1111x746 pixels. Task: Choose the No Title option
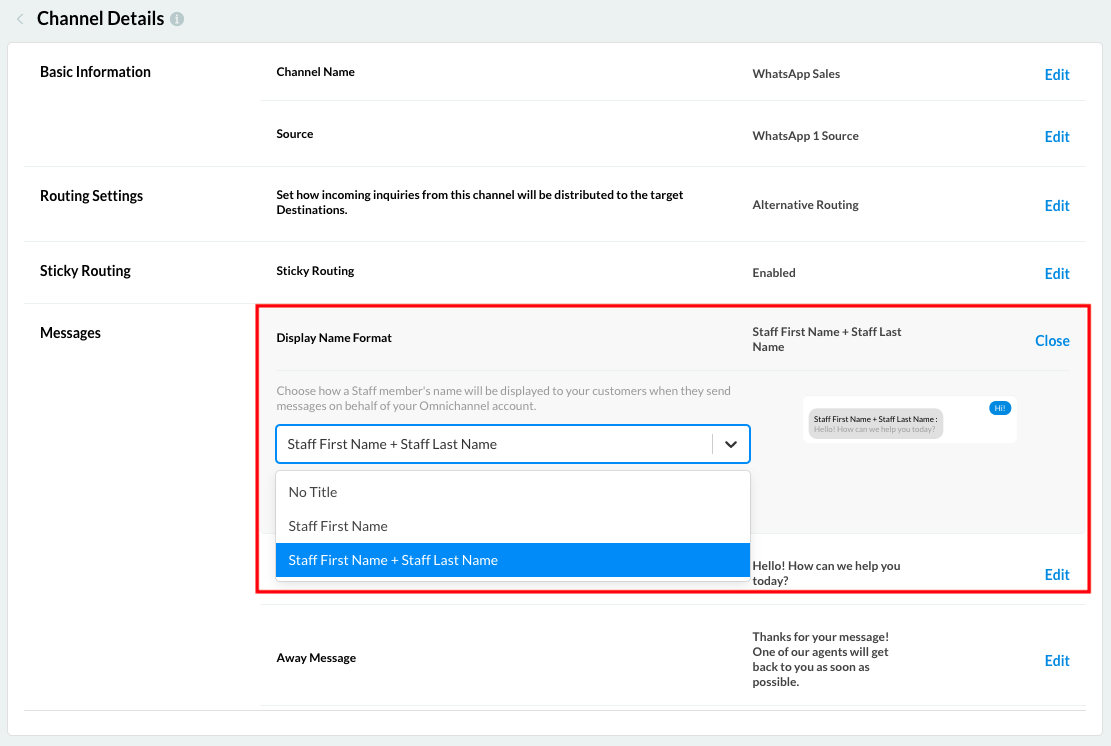pos(512,492)
